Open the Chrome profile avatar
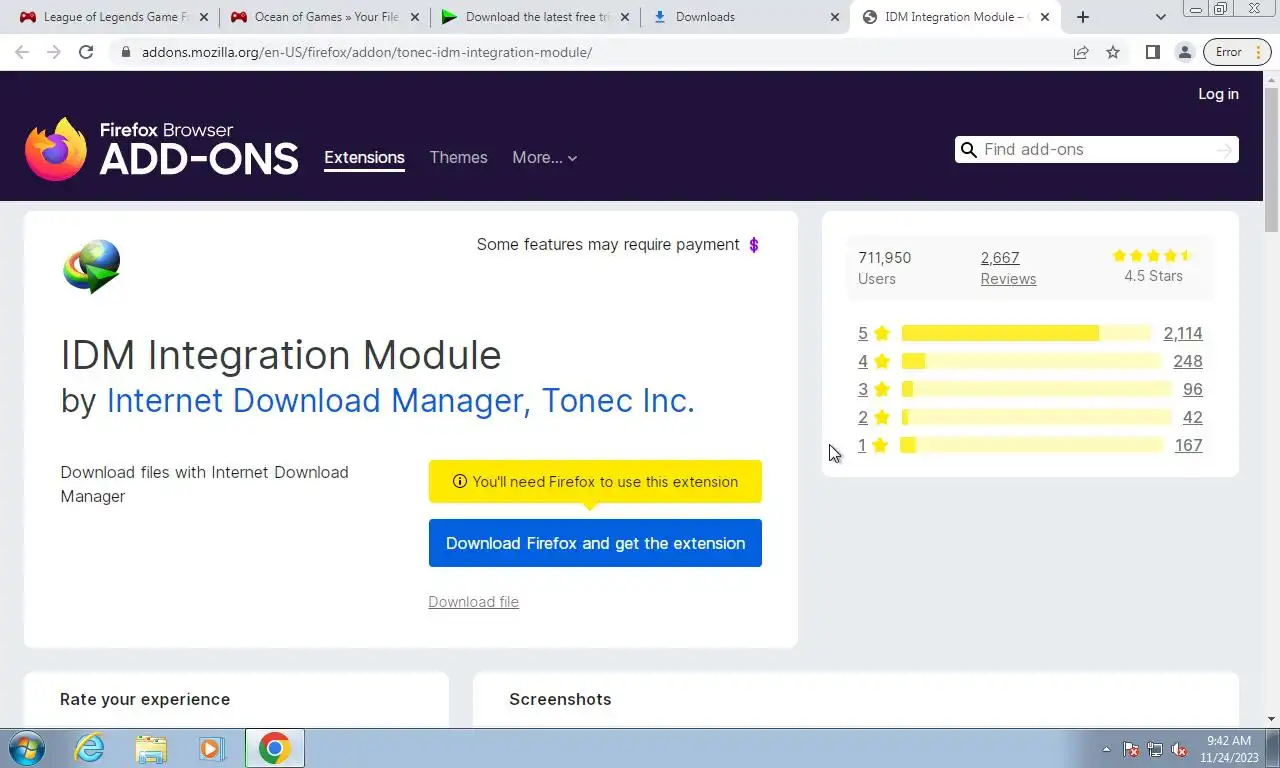This screenshot has width=1280, height=768. coord(1185,52)
